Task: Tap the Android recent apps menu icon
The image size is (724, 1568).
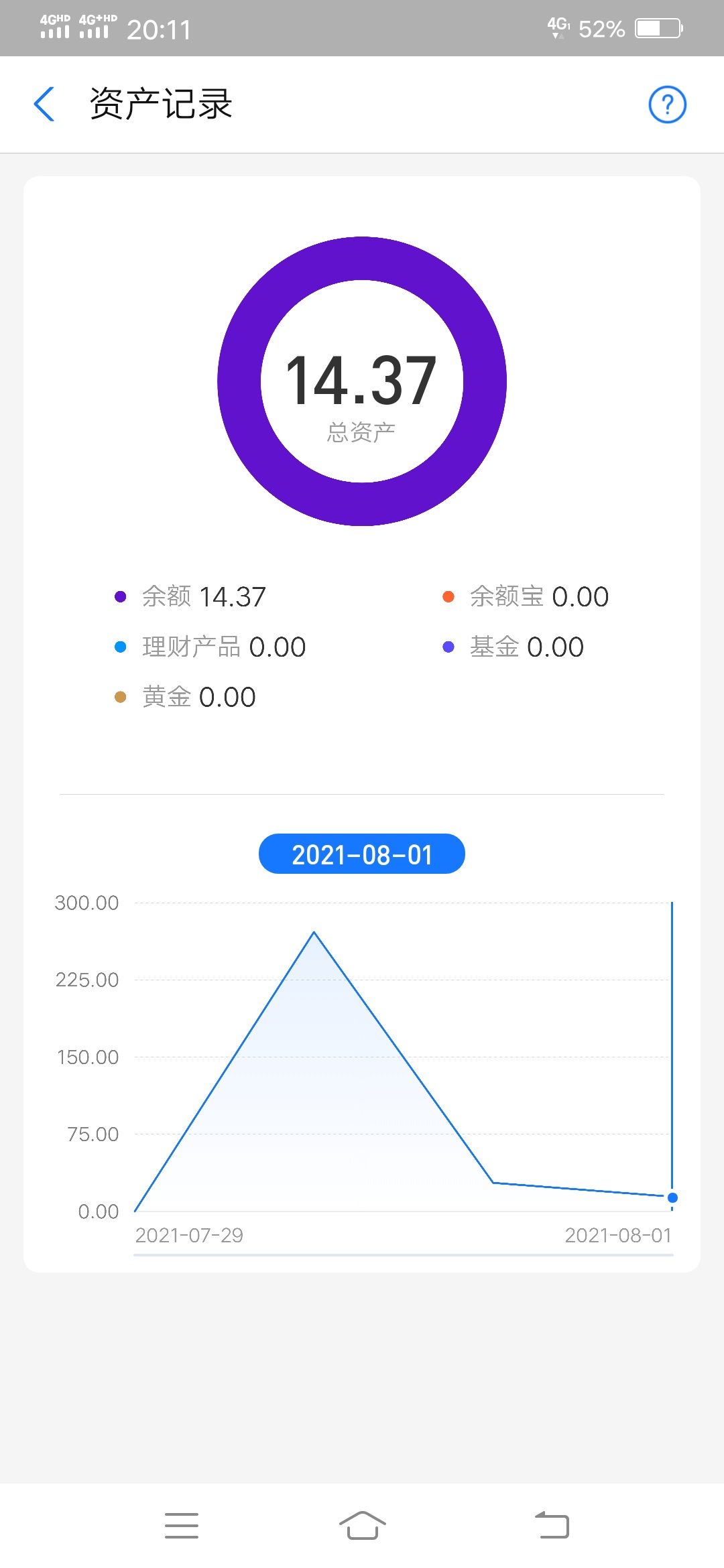Action: click(x=182, y=1525)
